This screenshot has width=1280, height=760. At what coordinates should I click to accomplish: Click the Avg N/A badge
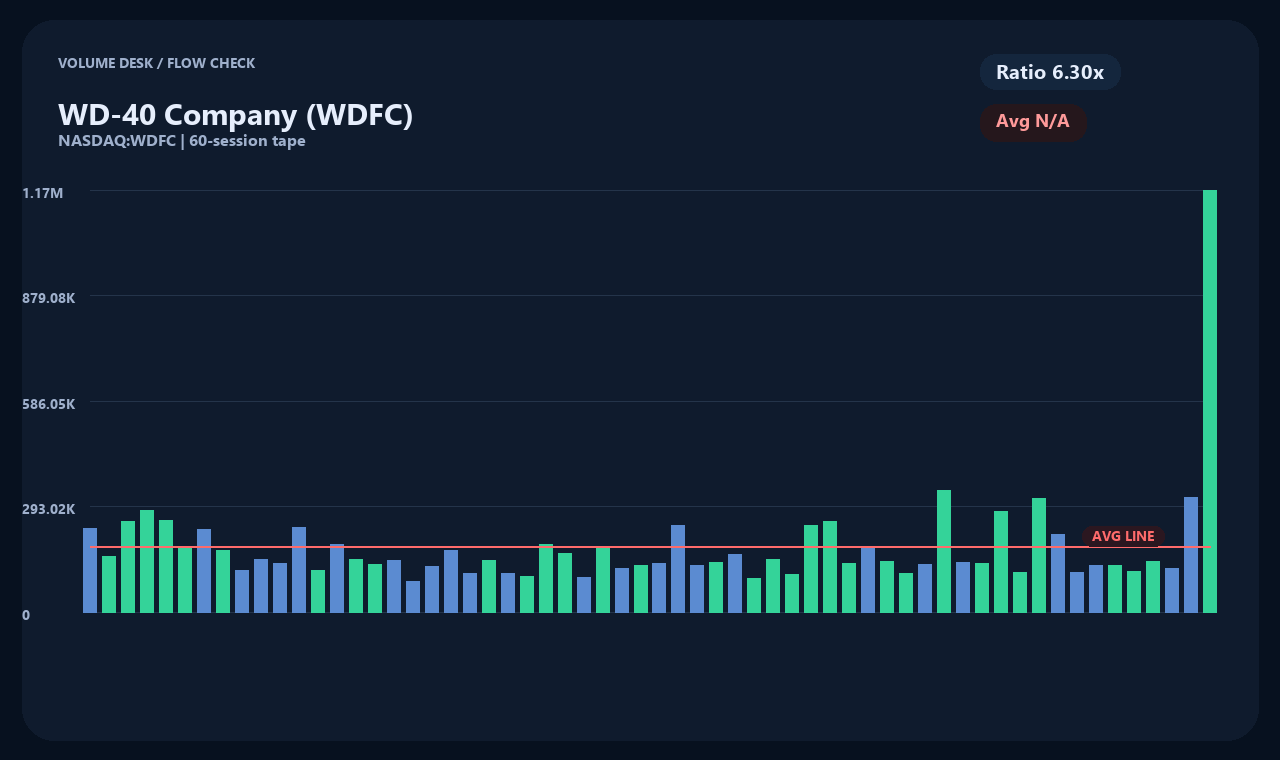point(1033,122)
